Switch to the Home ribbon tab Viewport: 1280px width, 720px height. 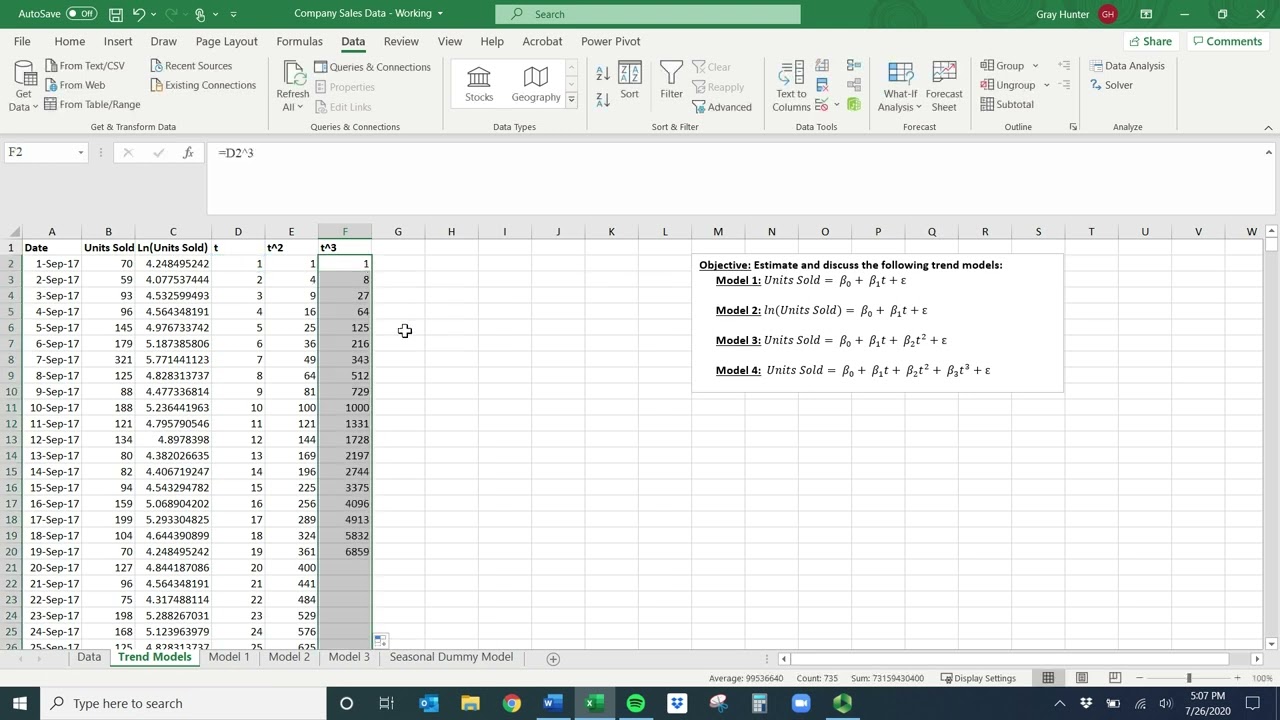69,41
